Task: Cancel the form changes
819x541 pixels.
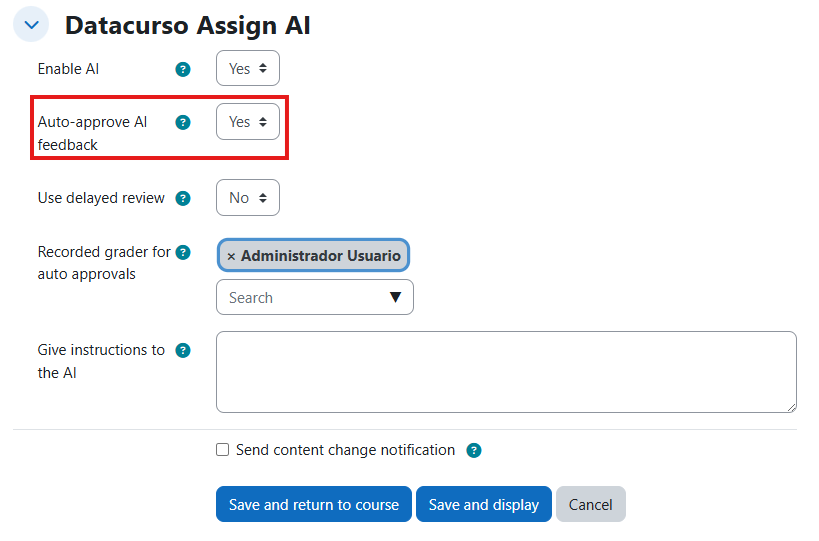Action: 590,505
